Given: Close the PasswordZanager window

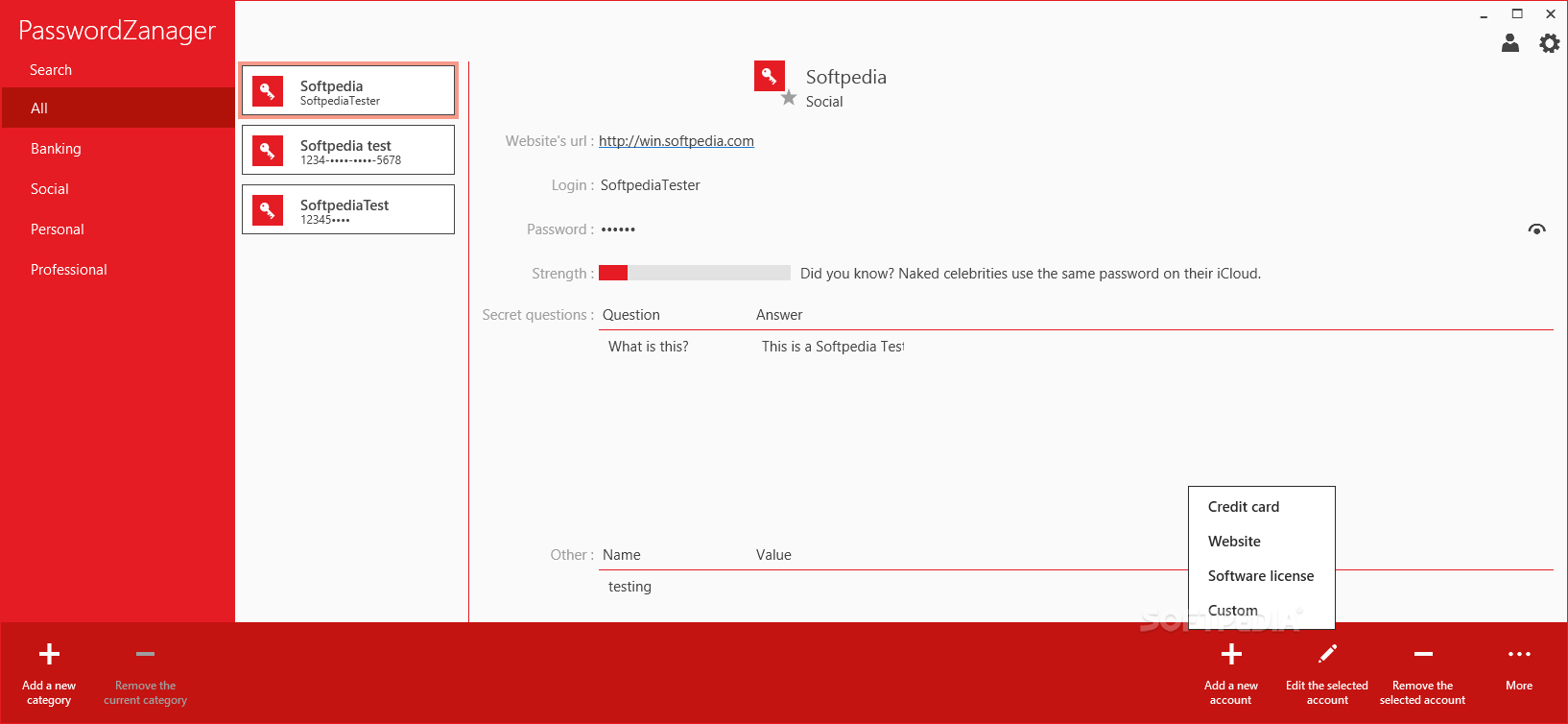Looking at the screenshot, I should tap(1551, 14).
